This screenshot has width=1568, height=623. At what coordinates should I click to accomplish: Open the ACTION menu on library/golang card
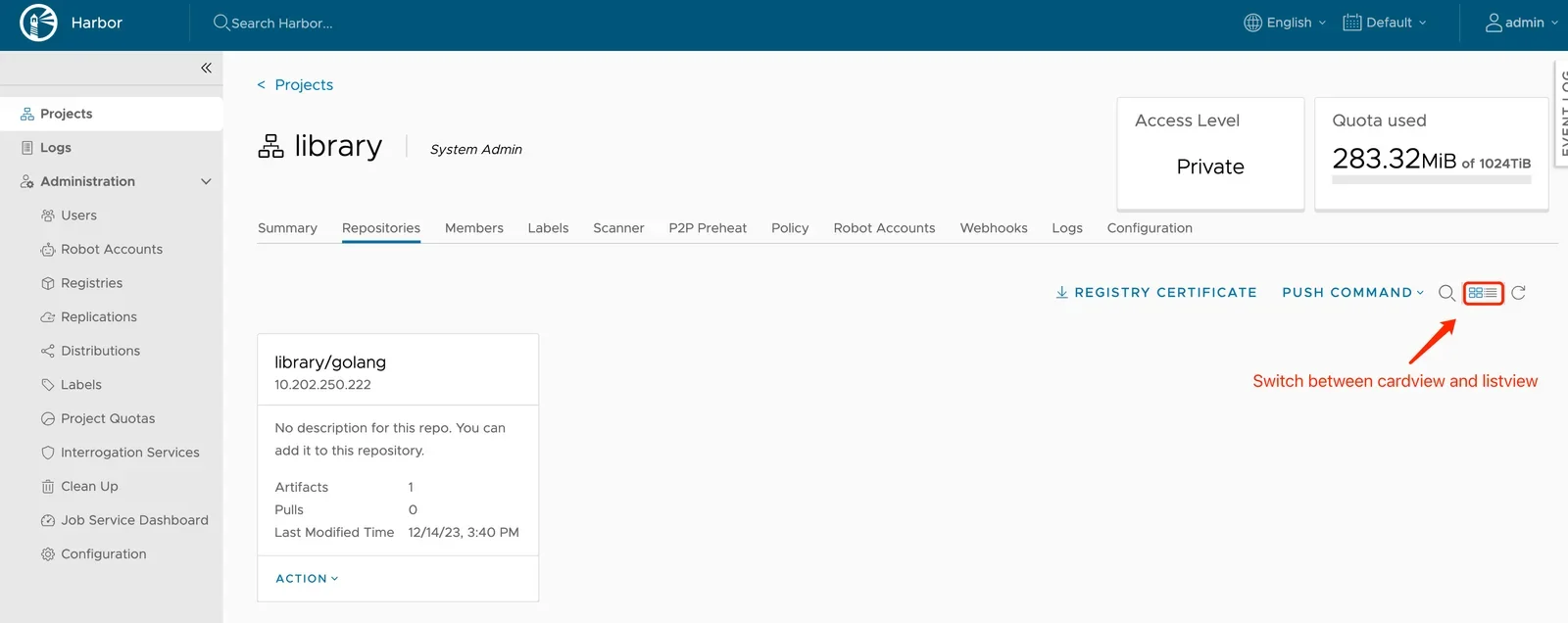click(x=307, y=579)
